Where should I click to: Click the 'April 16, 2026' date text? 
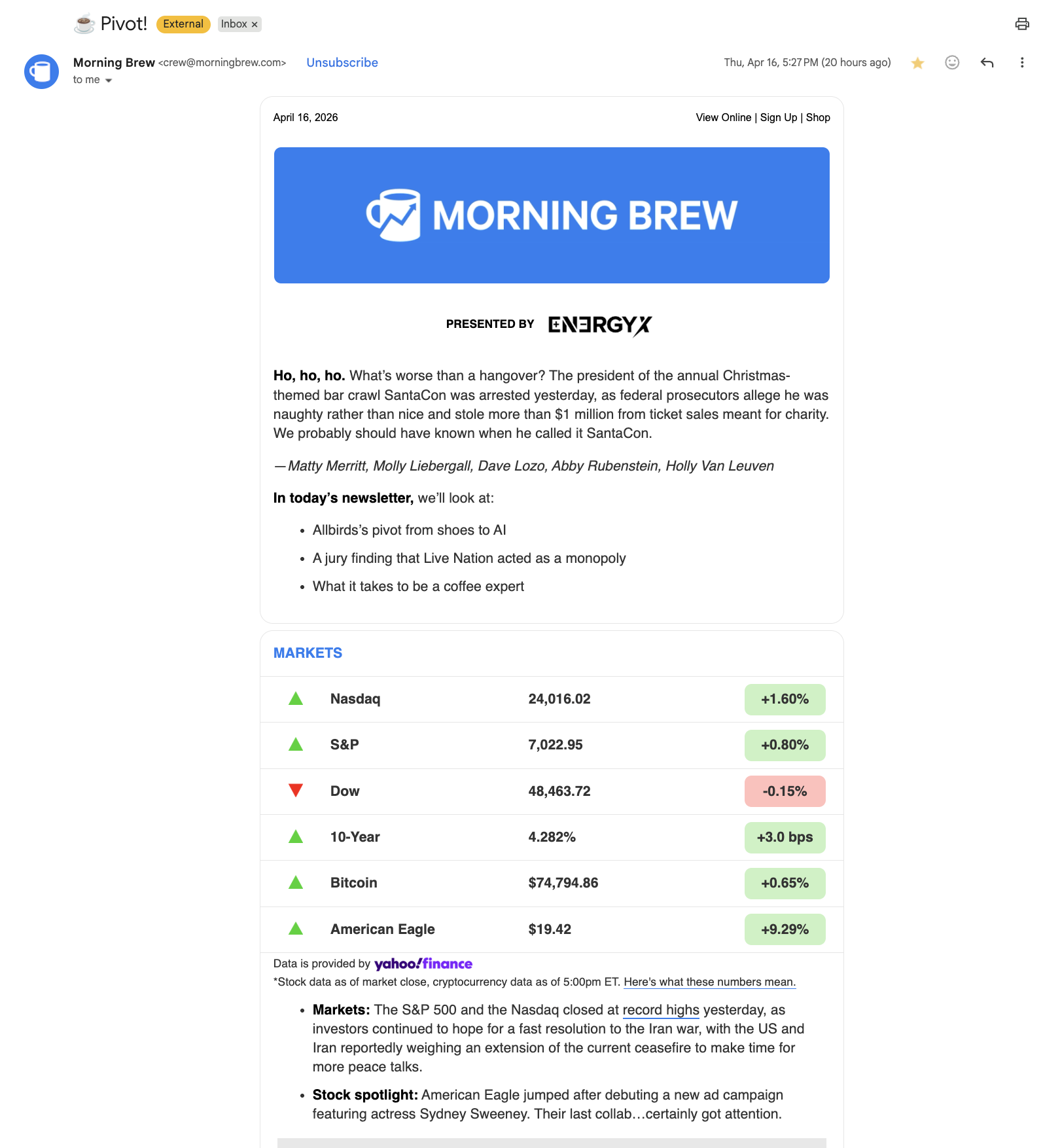pos(306,118)
